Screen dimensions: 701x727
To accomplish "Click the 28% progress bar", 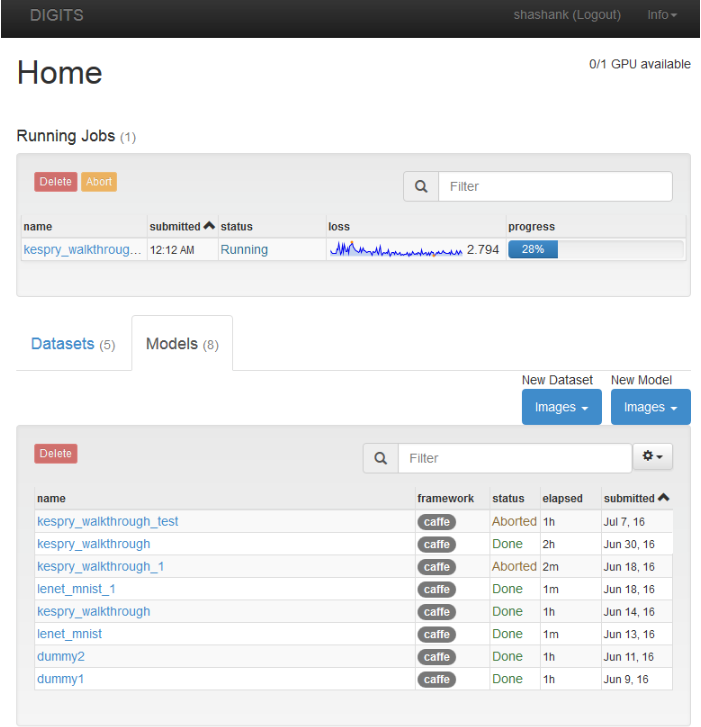I will [x=533, y=249].
